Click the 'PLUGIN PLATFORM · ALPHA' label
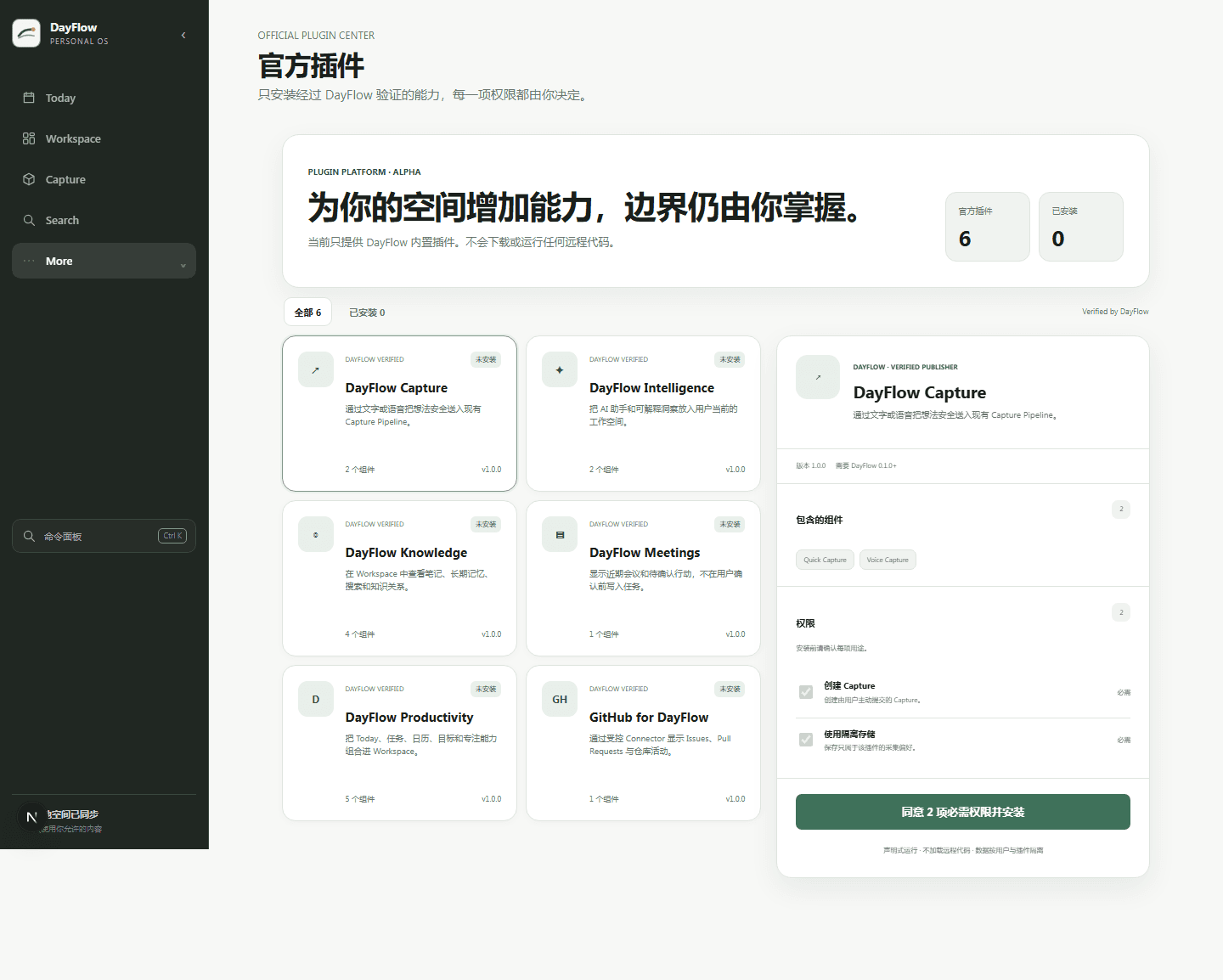 coord(364,172)
